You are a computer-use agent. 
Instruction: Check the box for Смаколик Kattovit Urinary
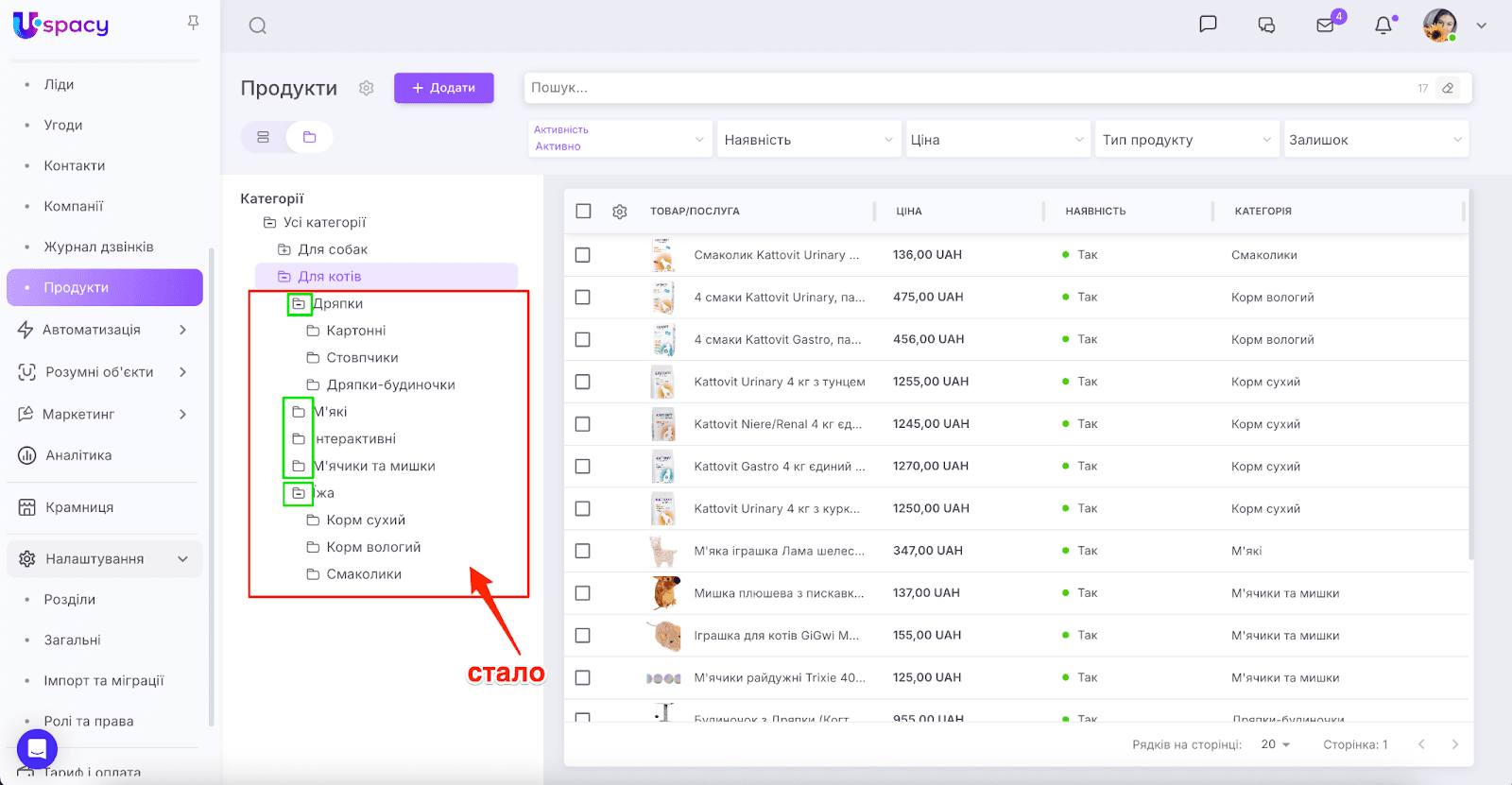click(583, 255)
